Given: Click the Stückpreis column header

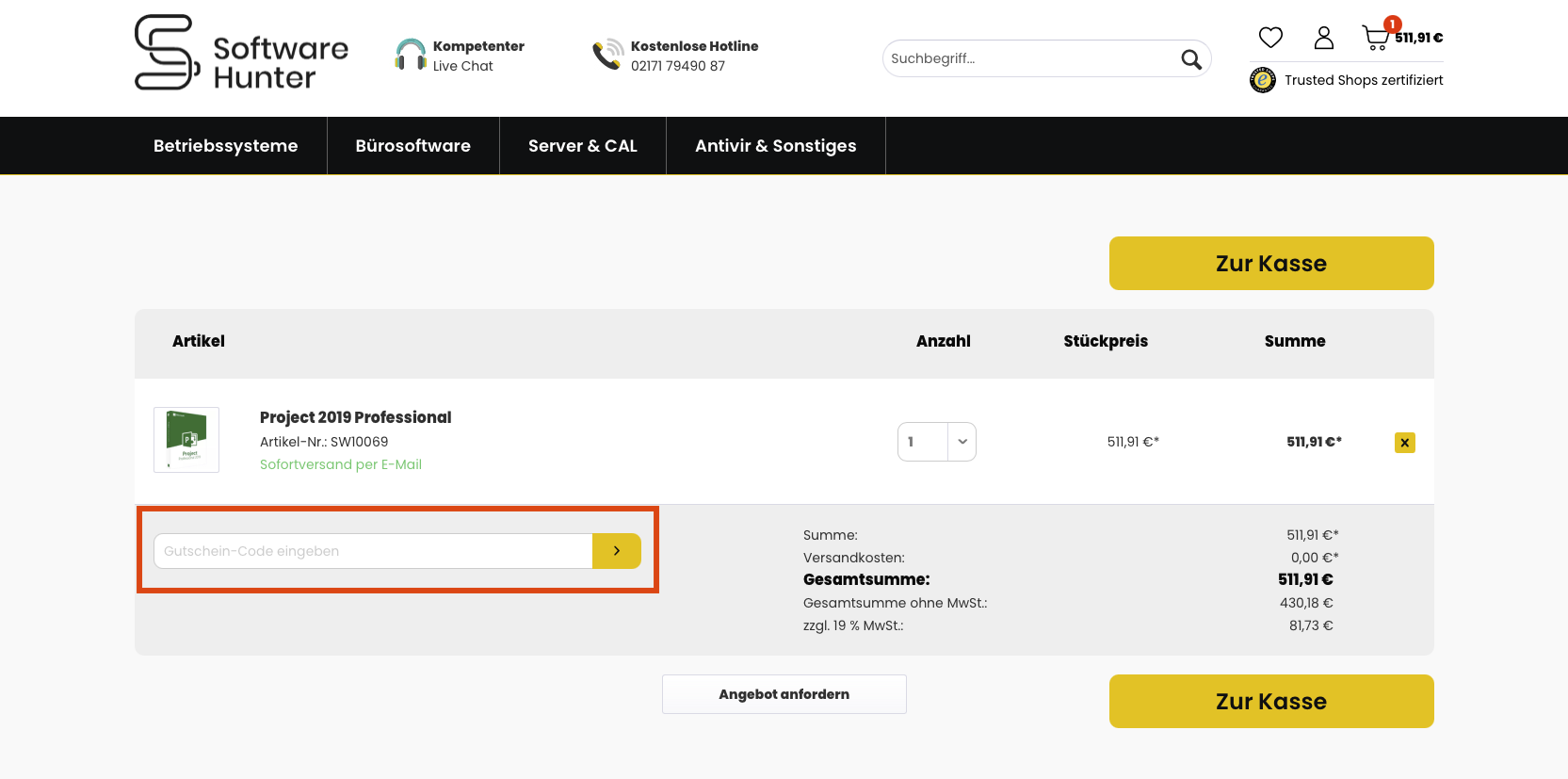Looking at the screenshot, I should (x=1106, y=341).
